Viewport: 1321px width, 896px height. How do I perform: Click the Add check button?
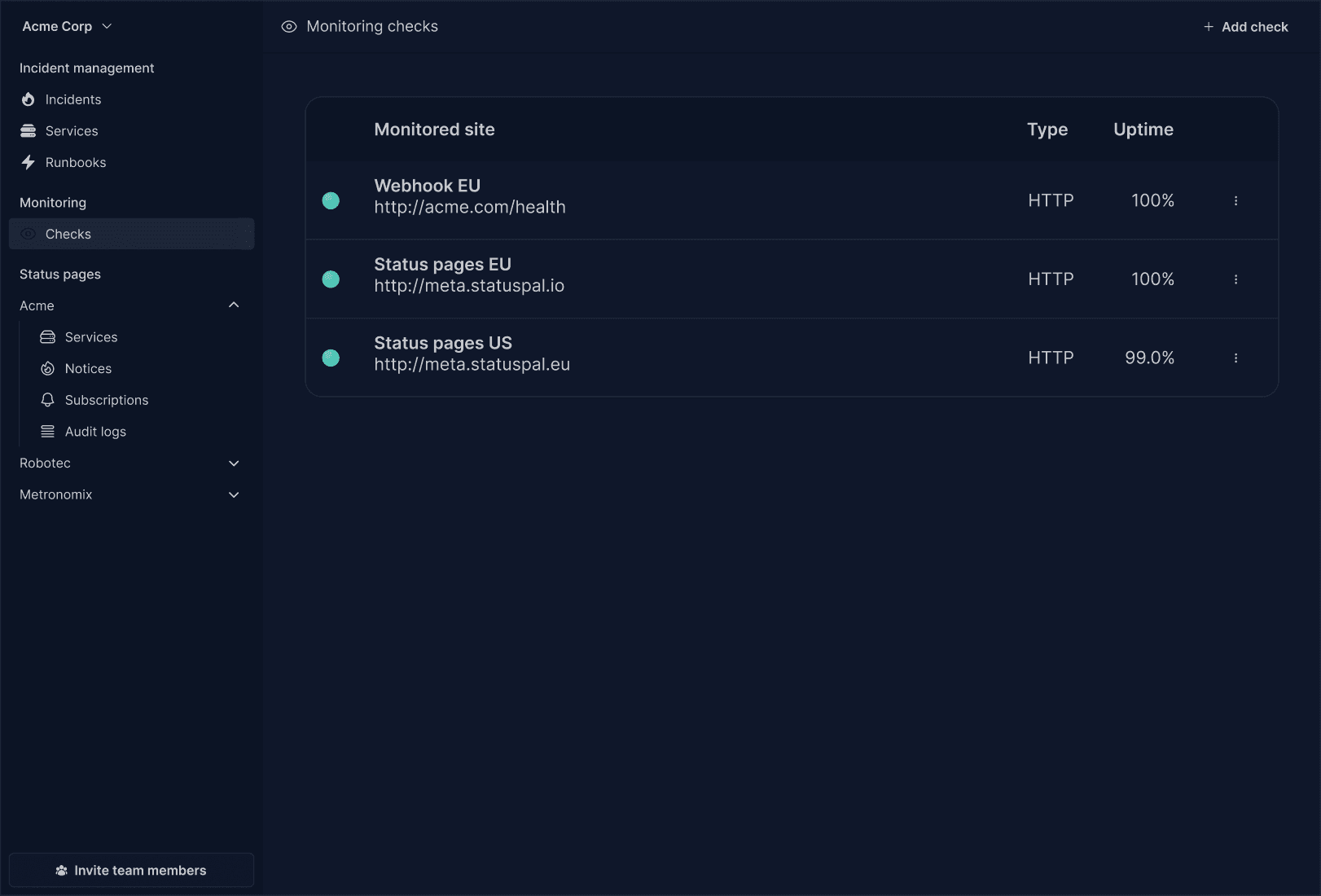pos(1245,27)
